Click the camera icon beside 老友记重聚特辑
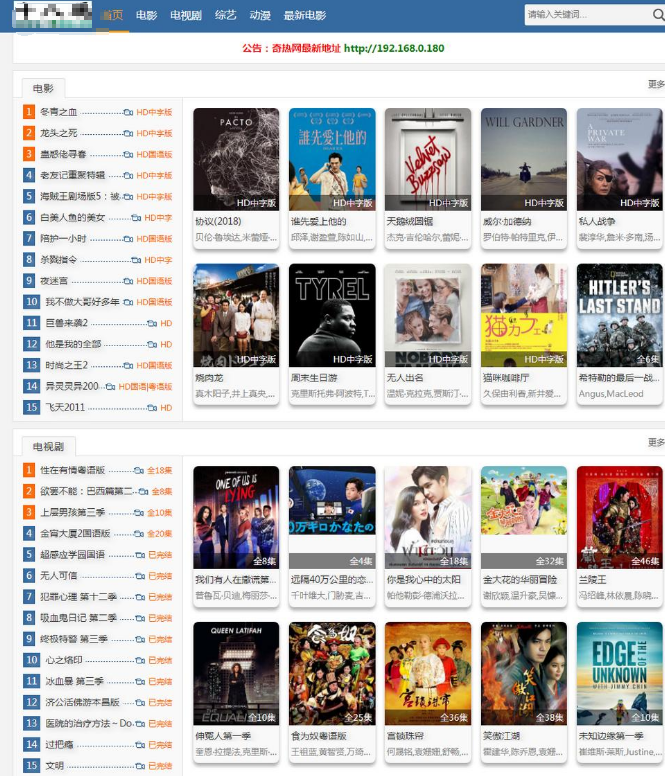 128,176
